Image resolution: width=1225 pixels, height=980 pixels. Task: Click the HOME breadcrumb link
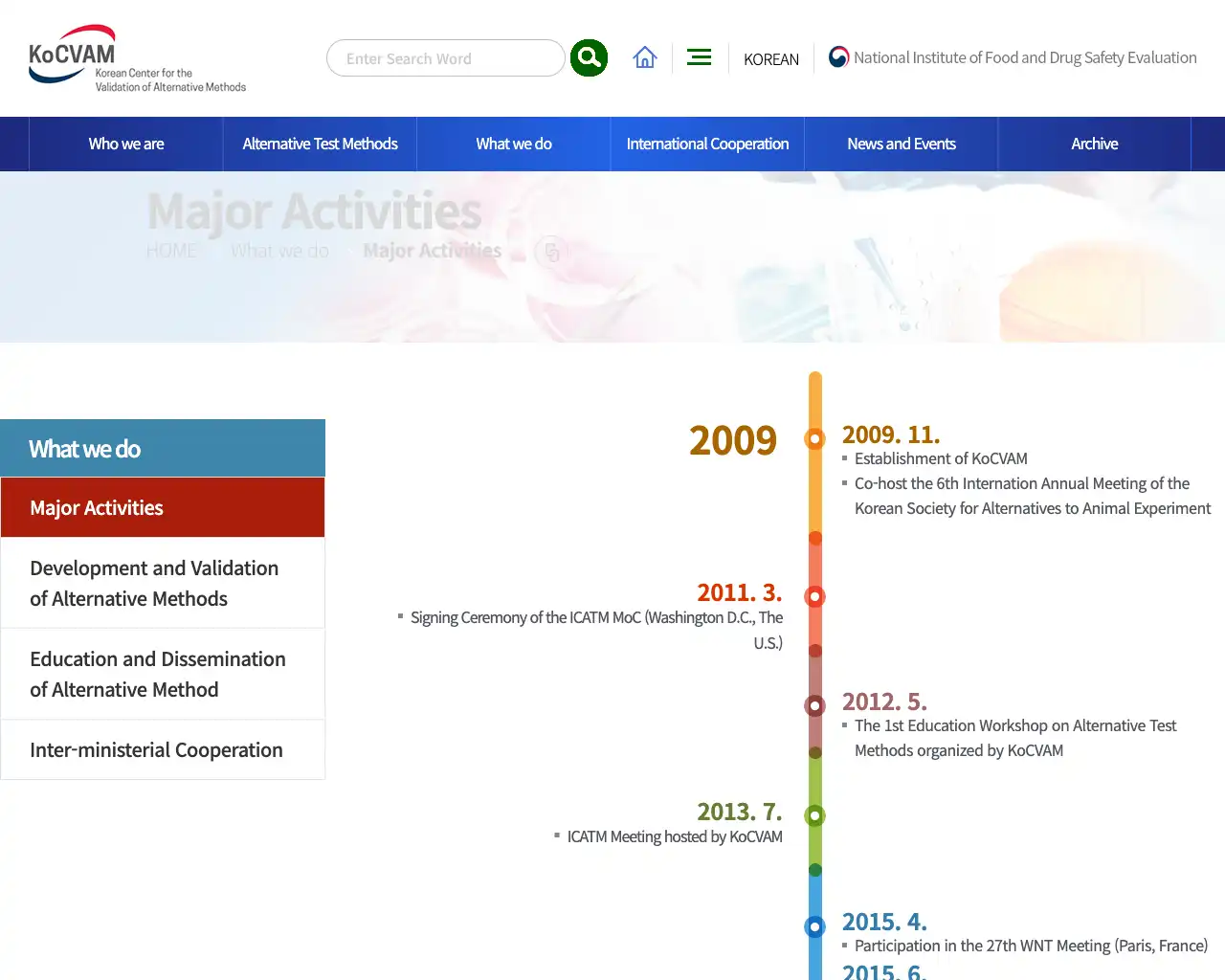pyautogui.click(x=171, y=251)
